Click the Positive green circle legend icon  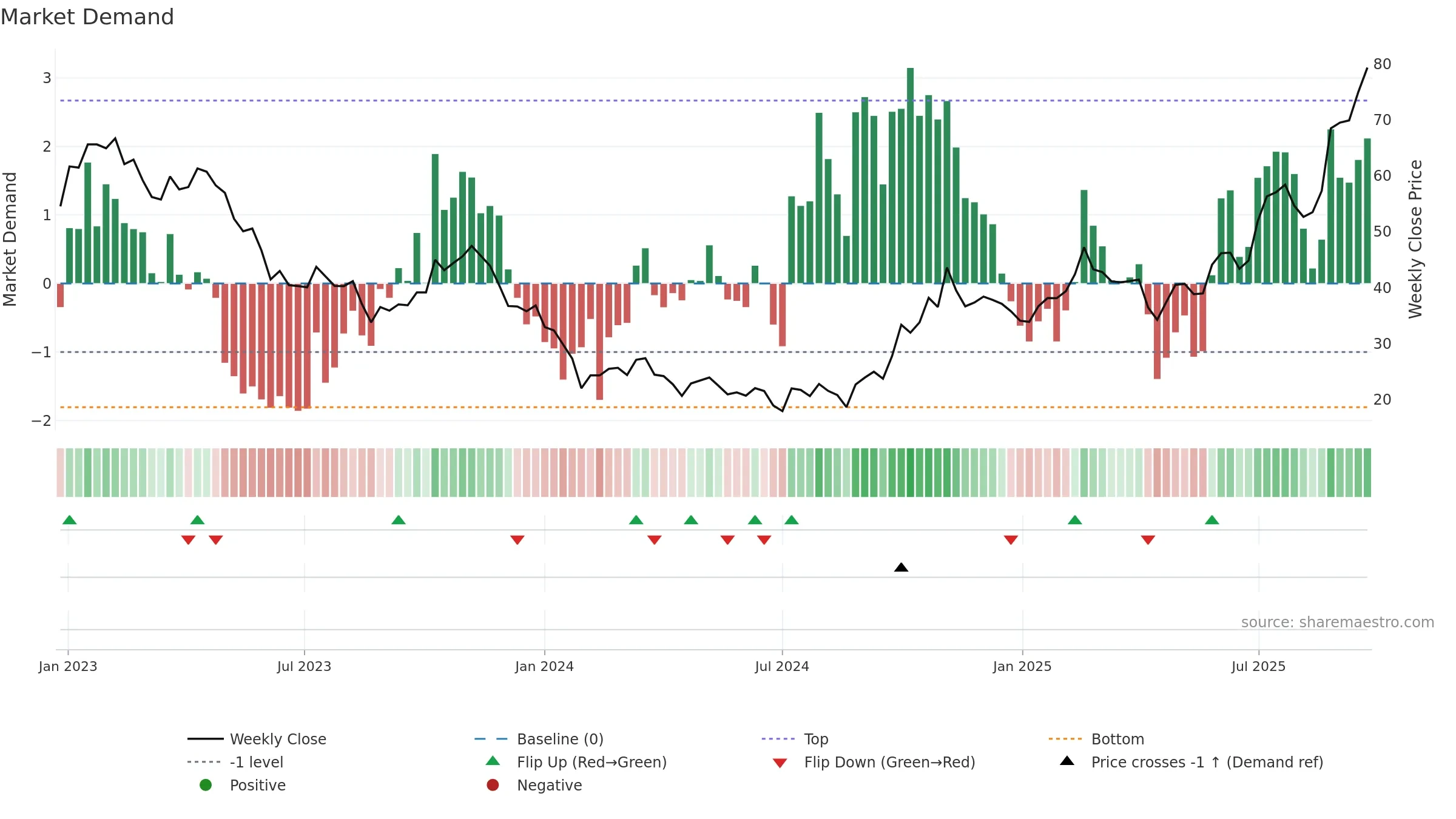tap(206, 785)
